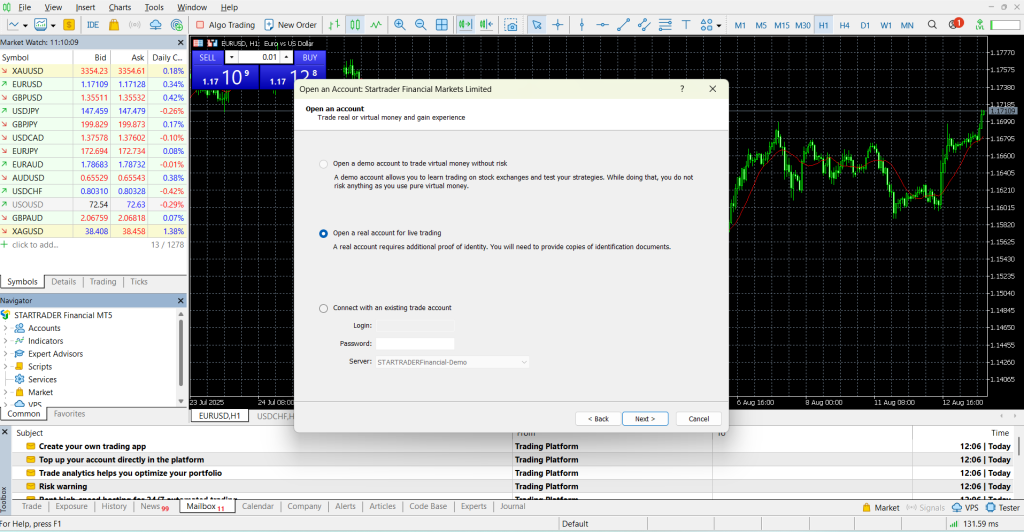Image resolution: width=1024 pixels, height=532 pixels.
Task: Set timeframe to M15
Action: tap(782, 25)
